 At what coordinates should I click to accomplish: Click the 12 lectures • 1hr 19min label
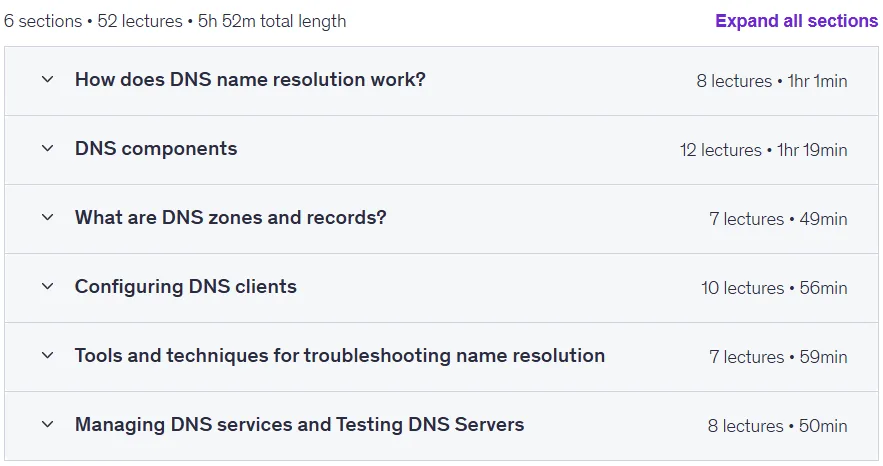coord(763,150)
